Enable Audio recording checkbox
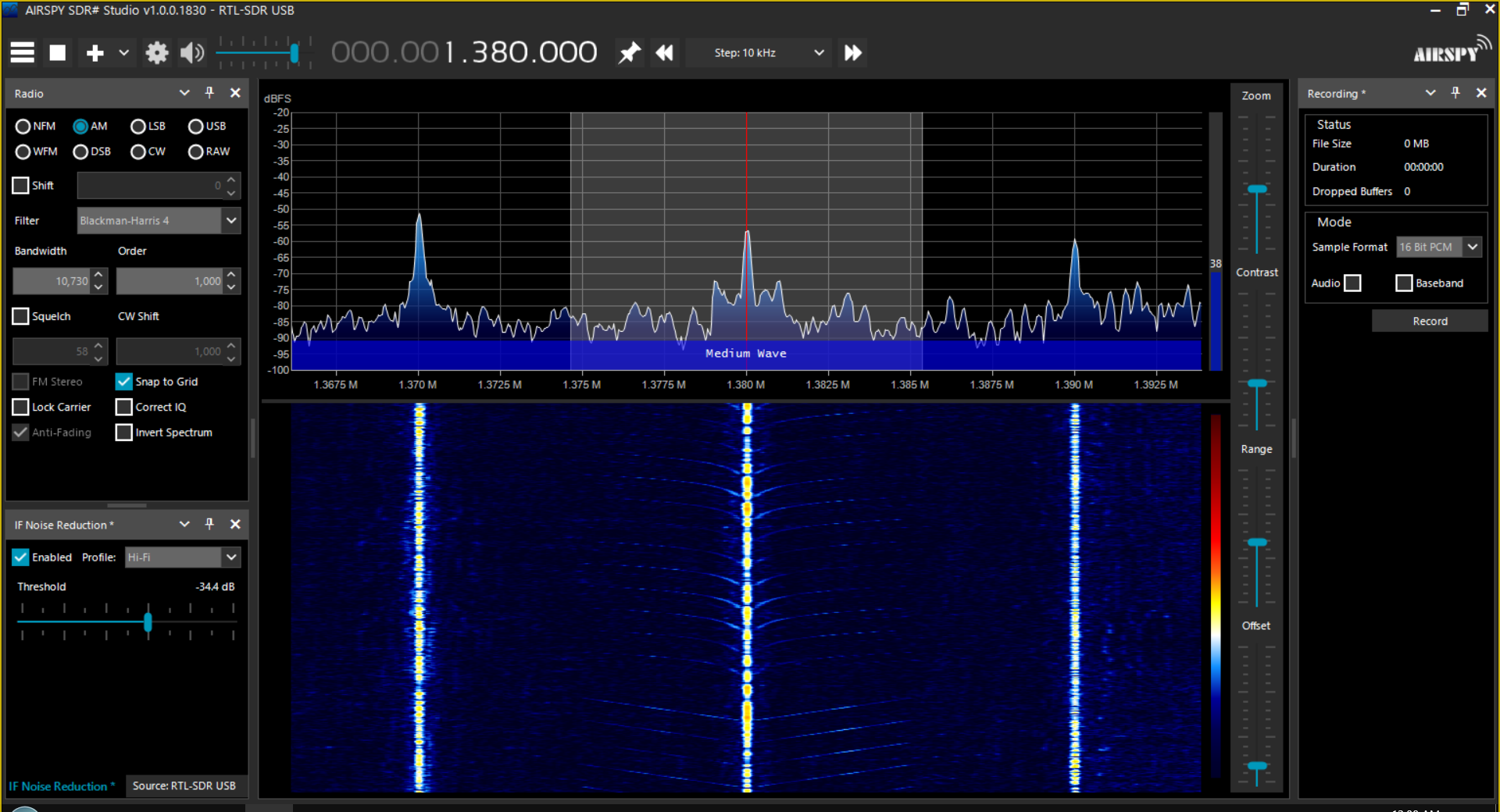 [1353, 283]
